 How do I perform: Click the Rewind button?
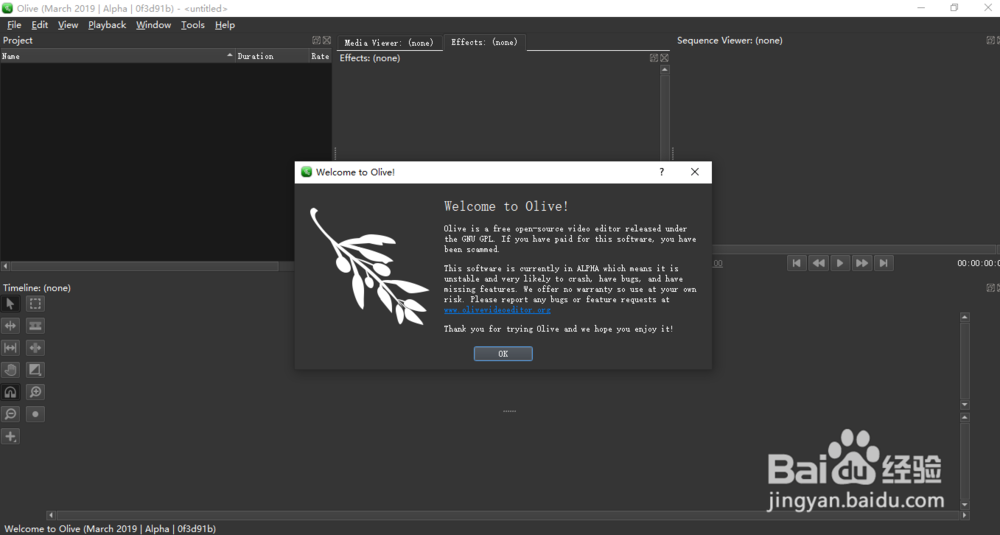pyautogui.click(x=818, y=263)
